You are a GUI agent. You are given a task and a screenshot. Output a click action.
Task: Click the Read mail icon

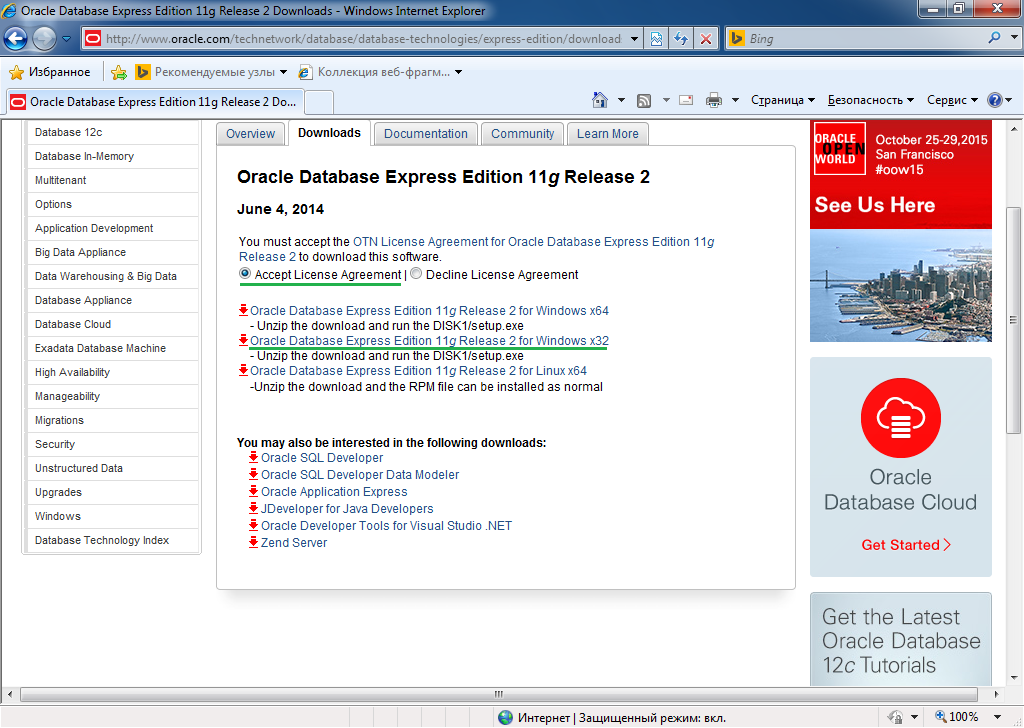(686, 100)
